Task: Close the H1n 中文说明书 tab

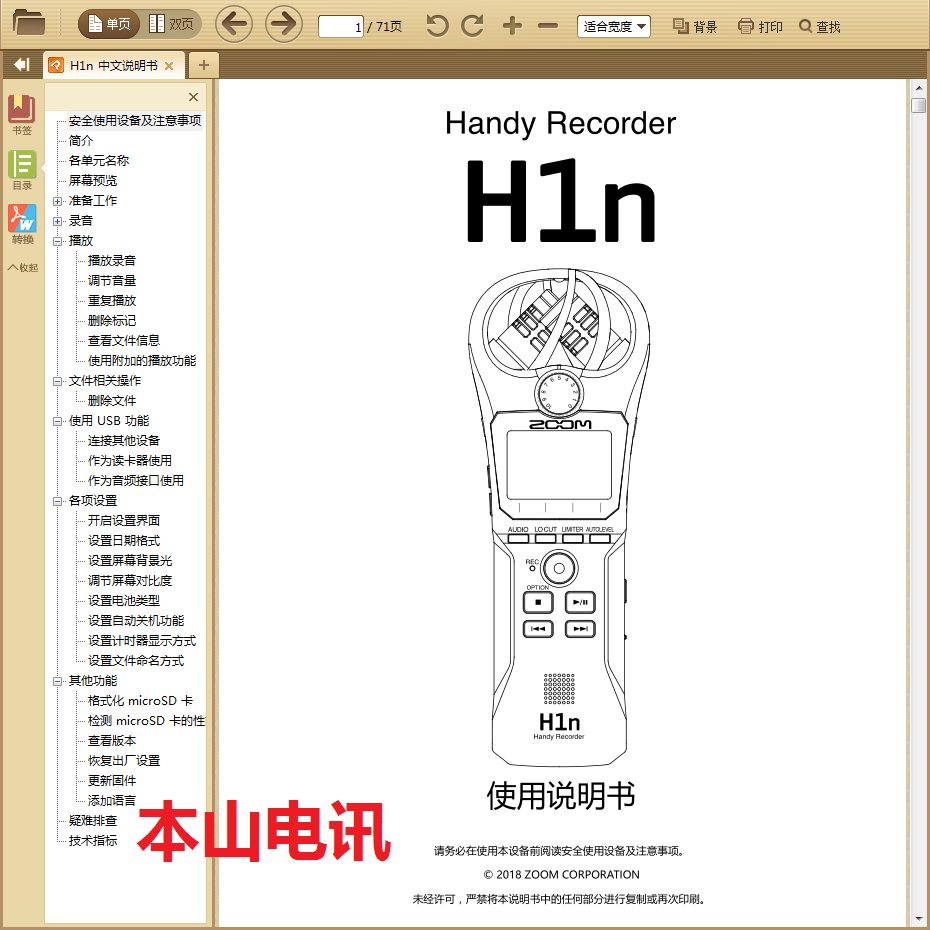Action: (169, 66)
